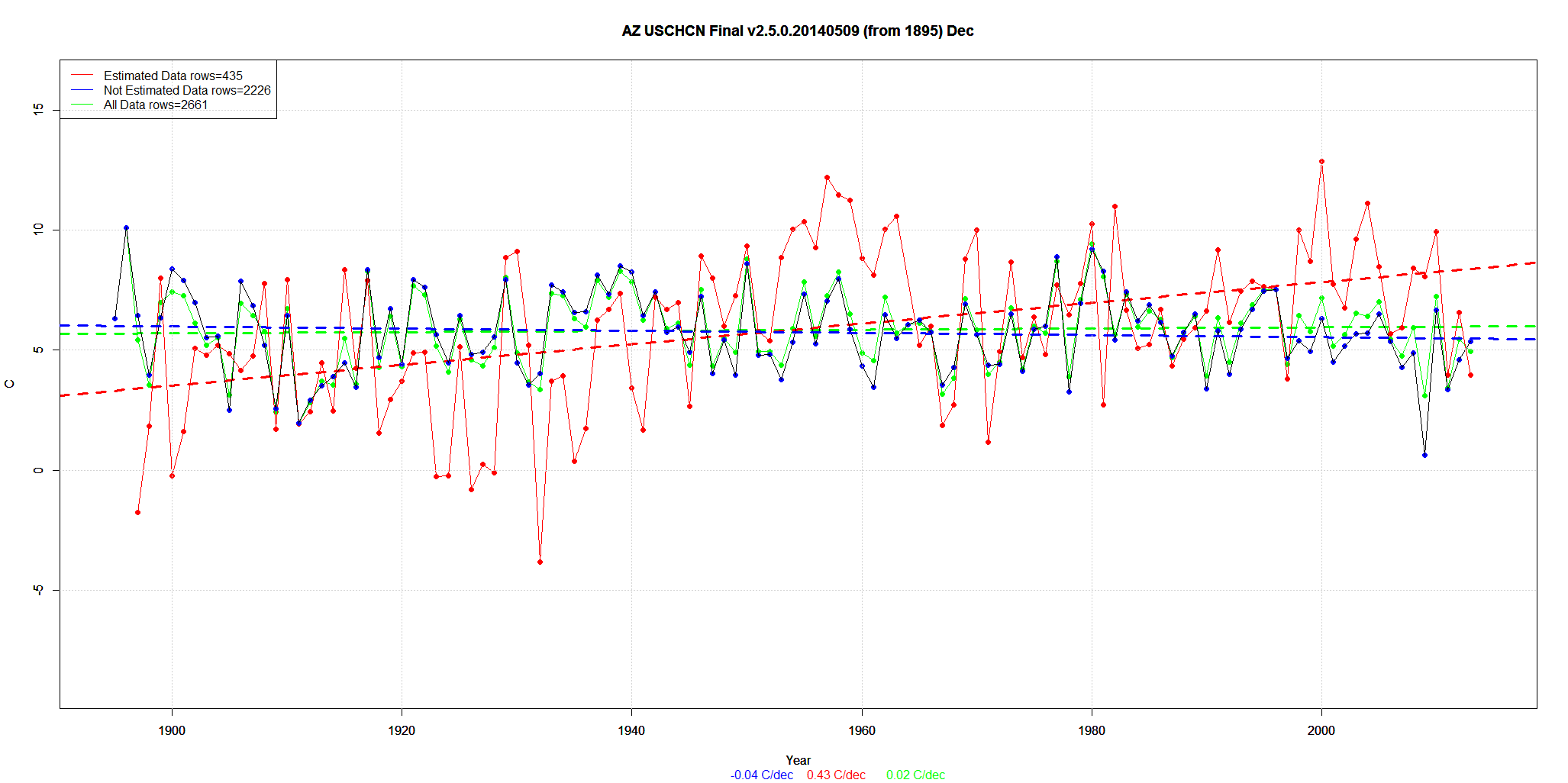Screen dimensions: 1568x783
Task: Click the chart title text
Action: click(797, 31)
